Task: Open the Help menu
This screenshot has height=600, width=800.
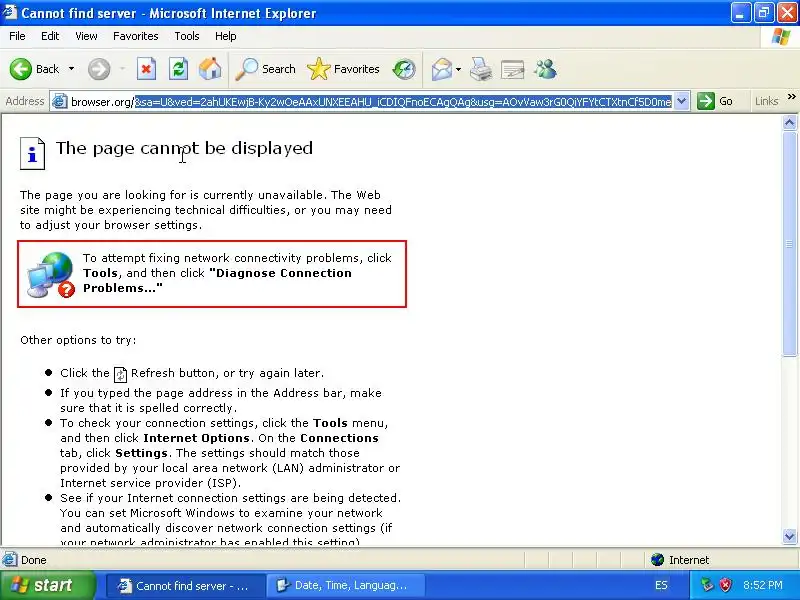Action: click(x=226, y=36)
